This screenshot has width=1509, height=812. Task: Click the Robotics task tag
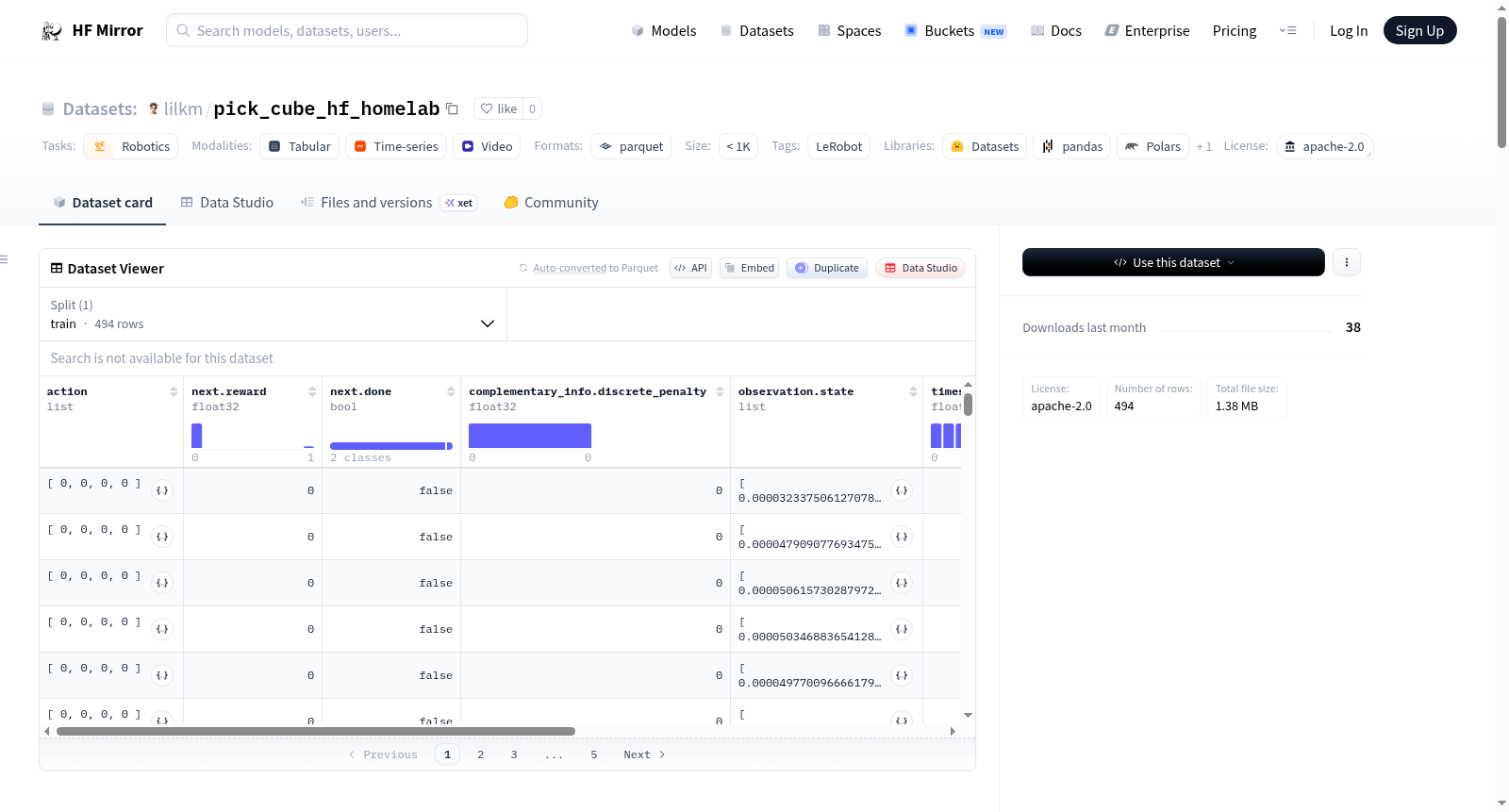click(131, 146)
